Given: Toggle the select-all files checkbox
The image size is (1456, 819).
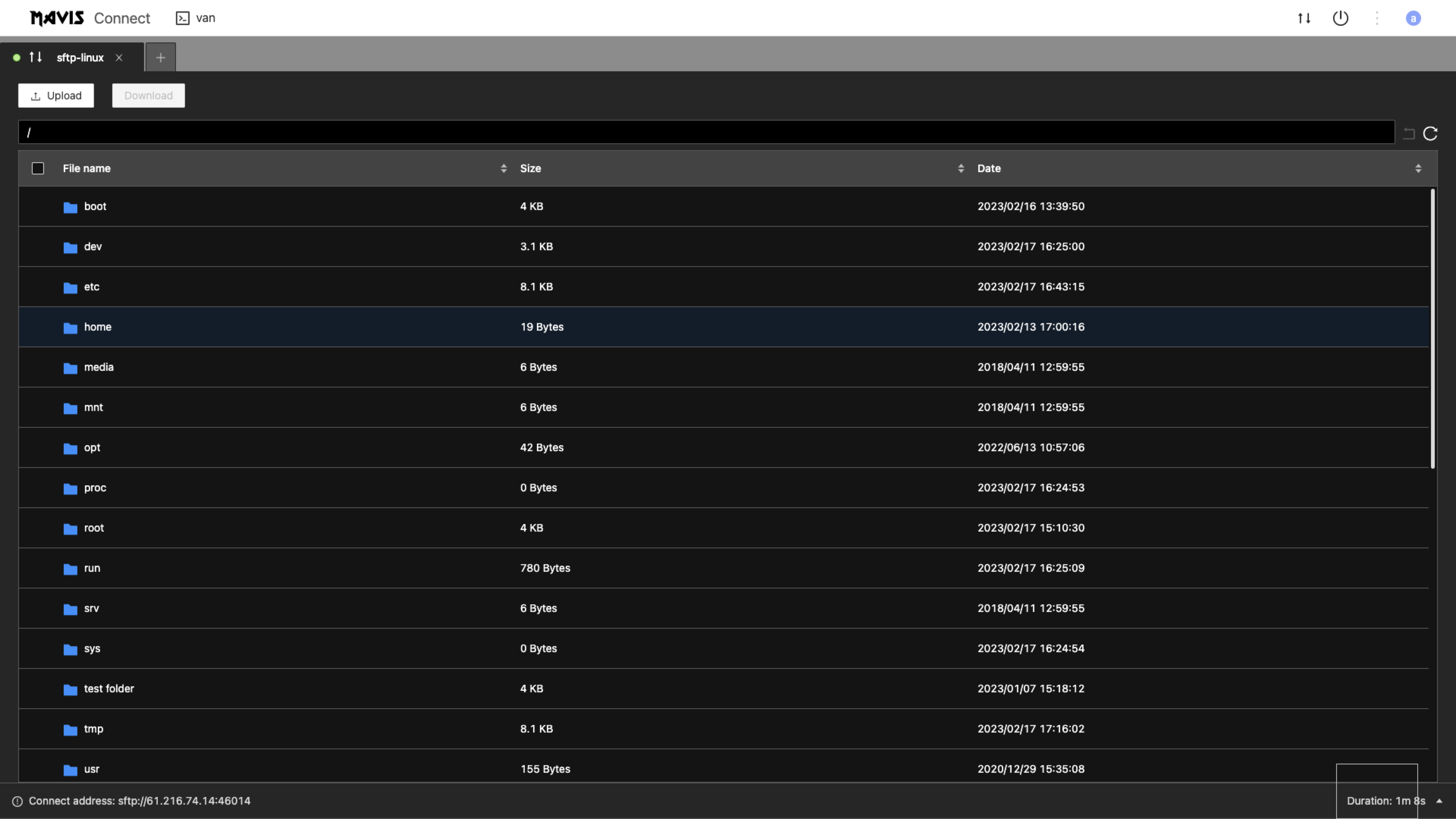Looking at the screenshot, I should tap(38, 168).
